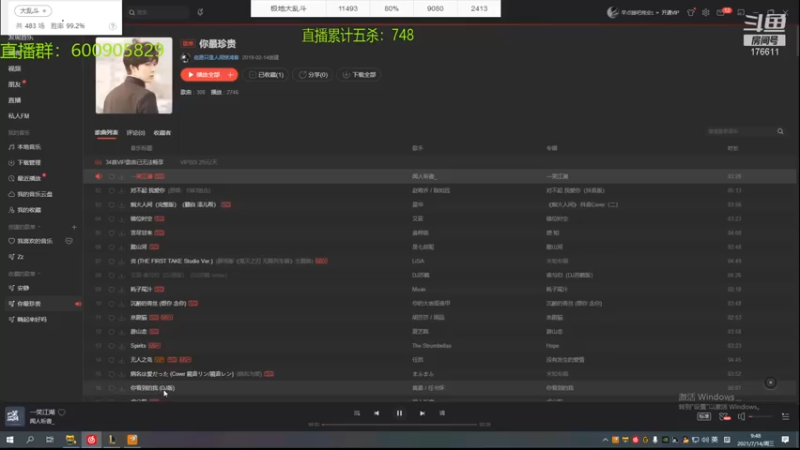Image resolution: width=800 pixels, height=450 pixels.
Task: Toggle heart on the highlighted playing row
Action: 111,177
